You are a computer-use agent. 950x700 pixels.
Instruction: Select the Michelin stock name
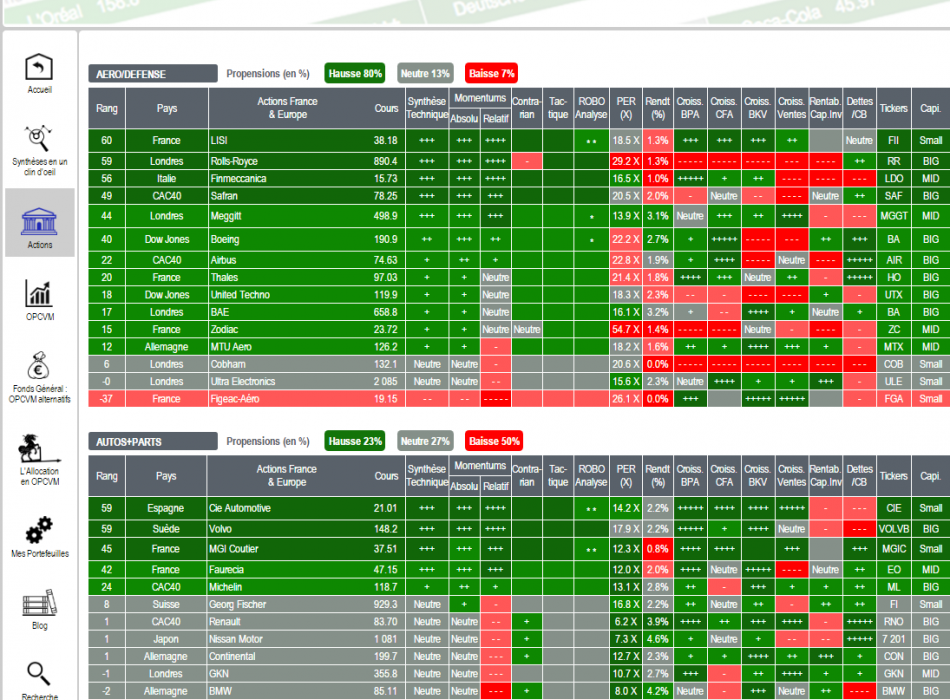coord(225,587)
